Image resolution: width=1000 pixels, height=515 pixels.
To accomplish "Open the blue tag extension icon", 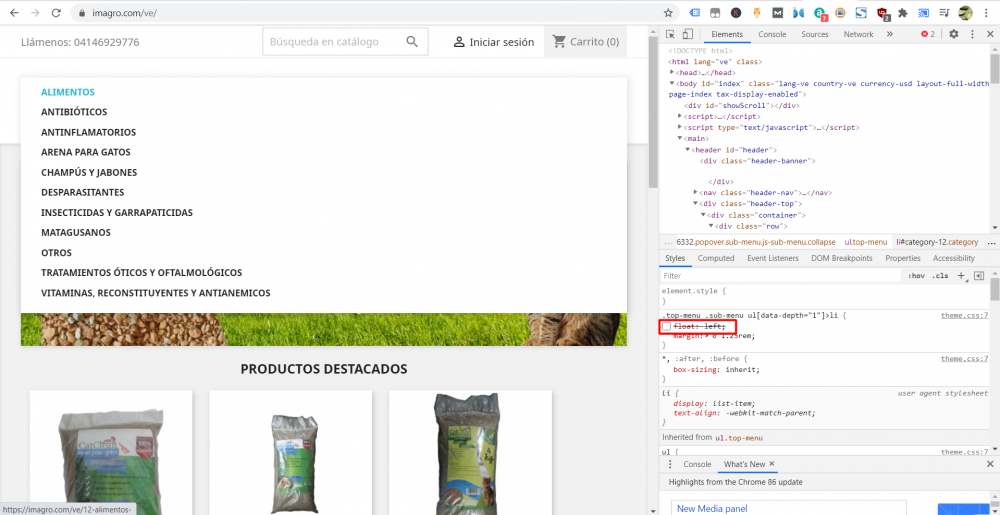I will click(695, 13).
